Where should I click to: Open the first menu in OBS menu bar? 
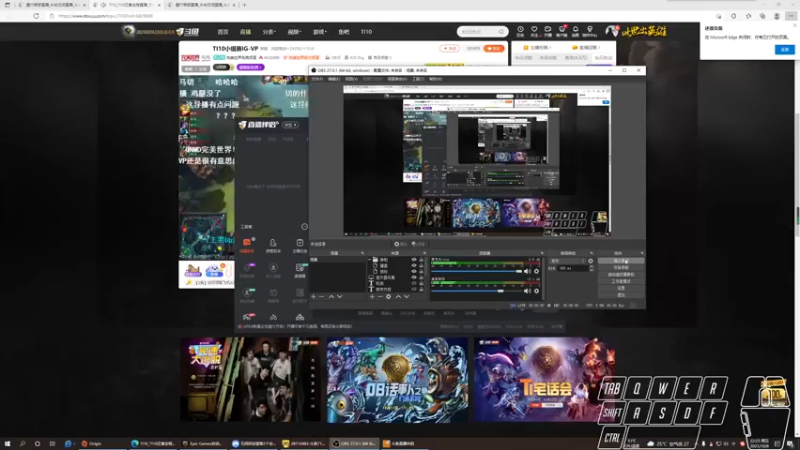pos(317,79)
